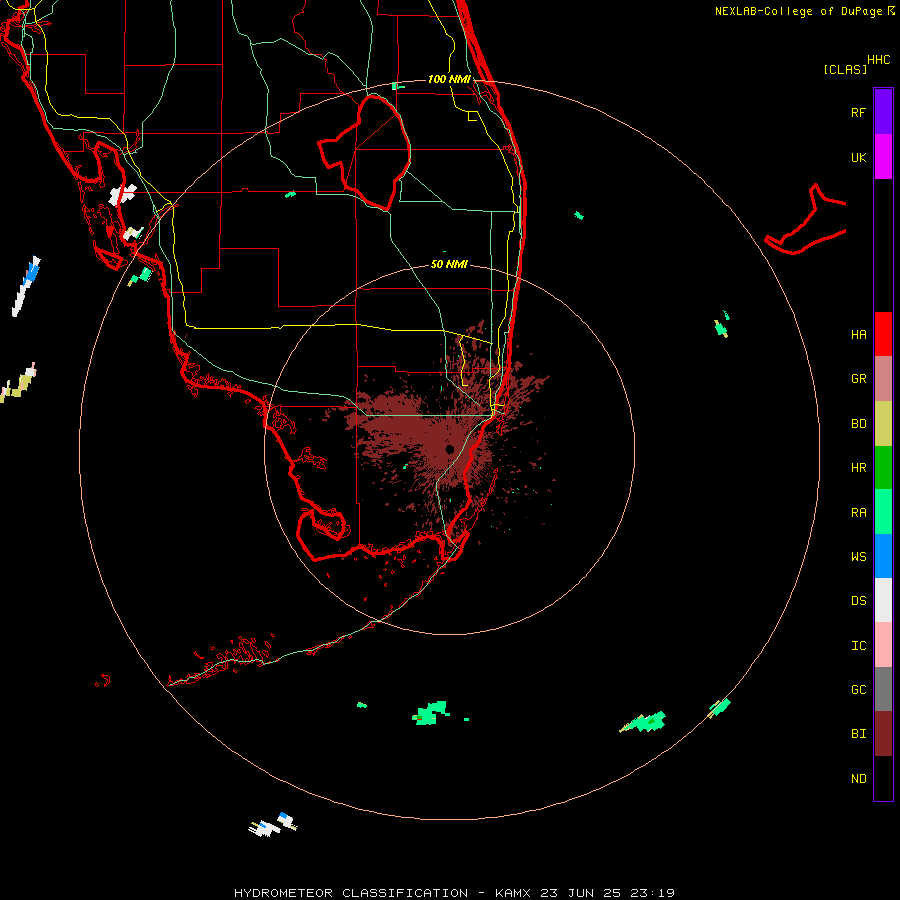The width and height of the screenshot is (900, 900).
Task: Click the purple RF color swatch
Action: coord(883,112)
